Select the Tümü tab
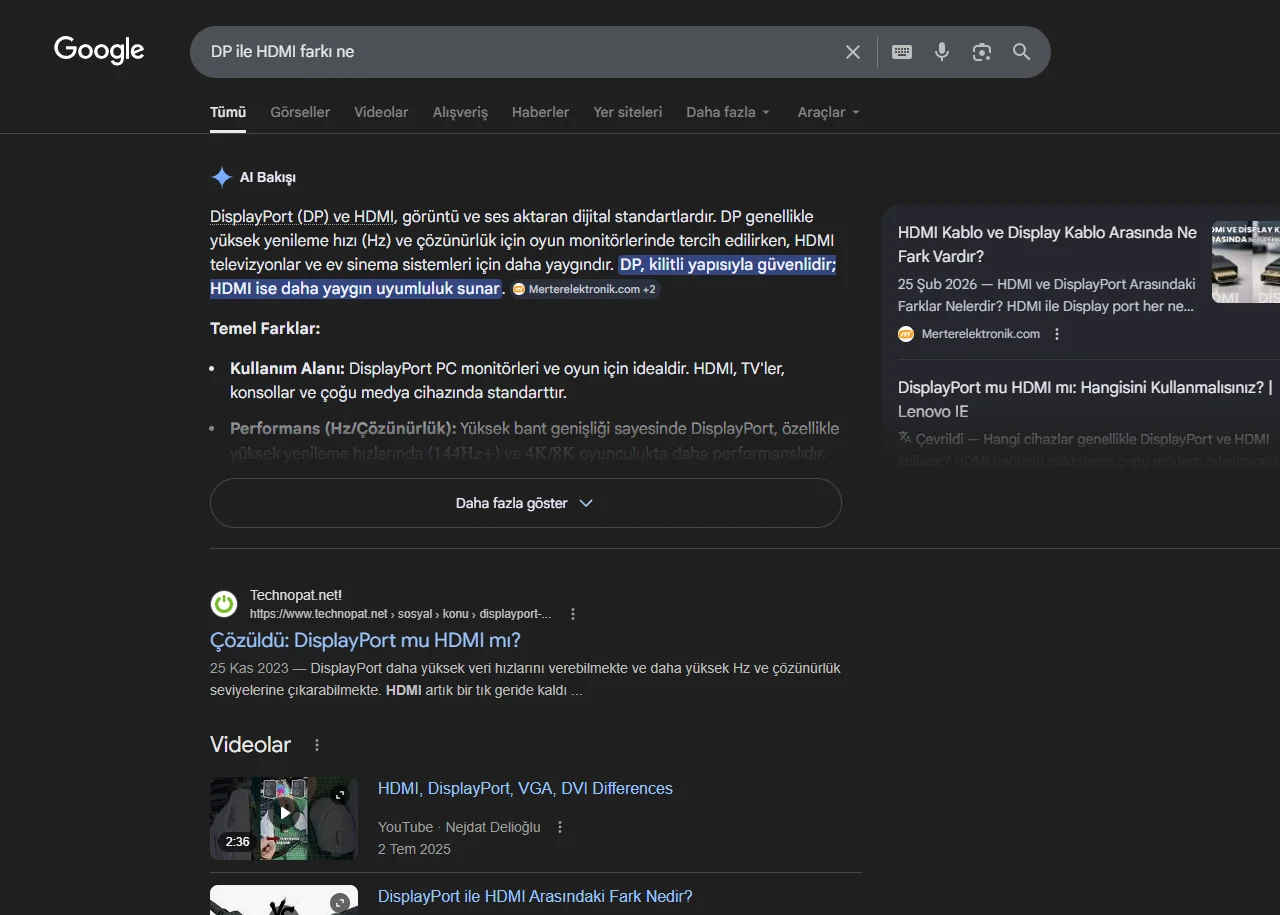The width and height of the screenshot is (1280, 915). pyautogui.click(x=228, y=112)
